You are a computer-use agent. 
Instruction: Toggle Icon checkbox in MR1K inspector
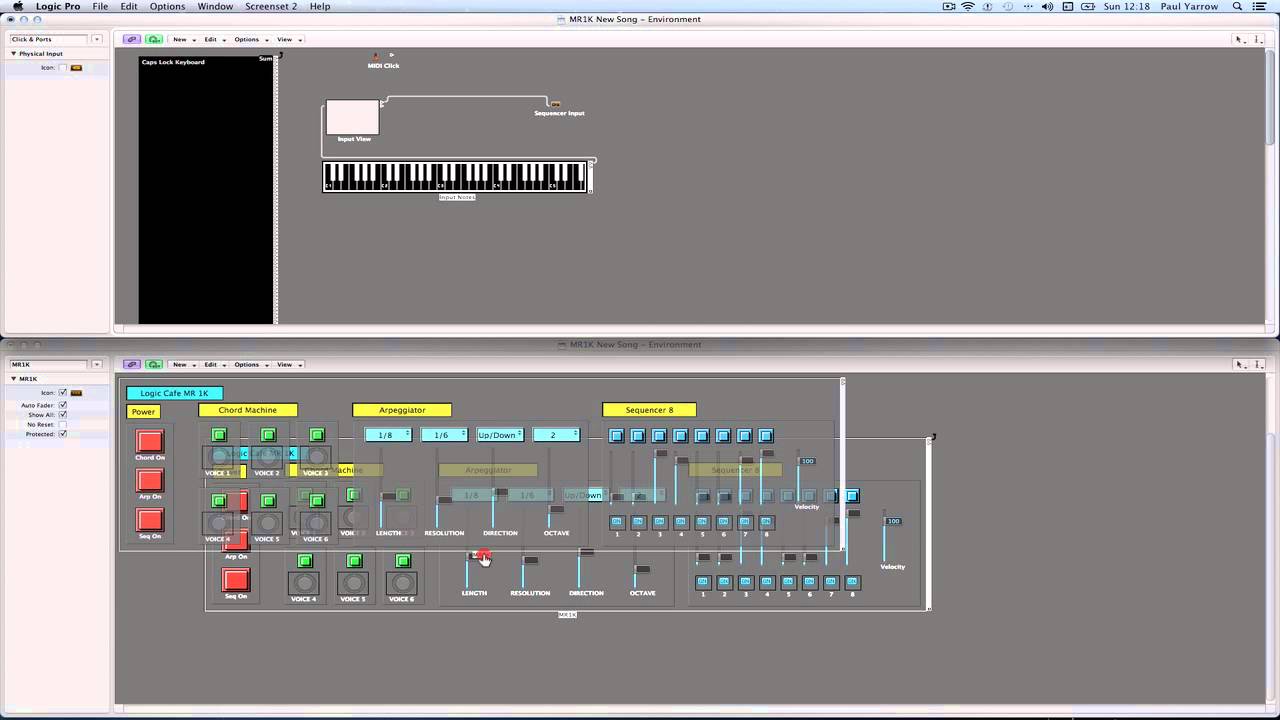pyautogui.click(x=63, y=393)
